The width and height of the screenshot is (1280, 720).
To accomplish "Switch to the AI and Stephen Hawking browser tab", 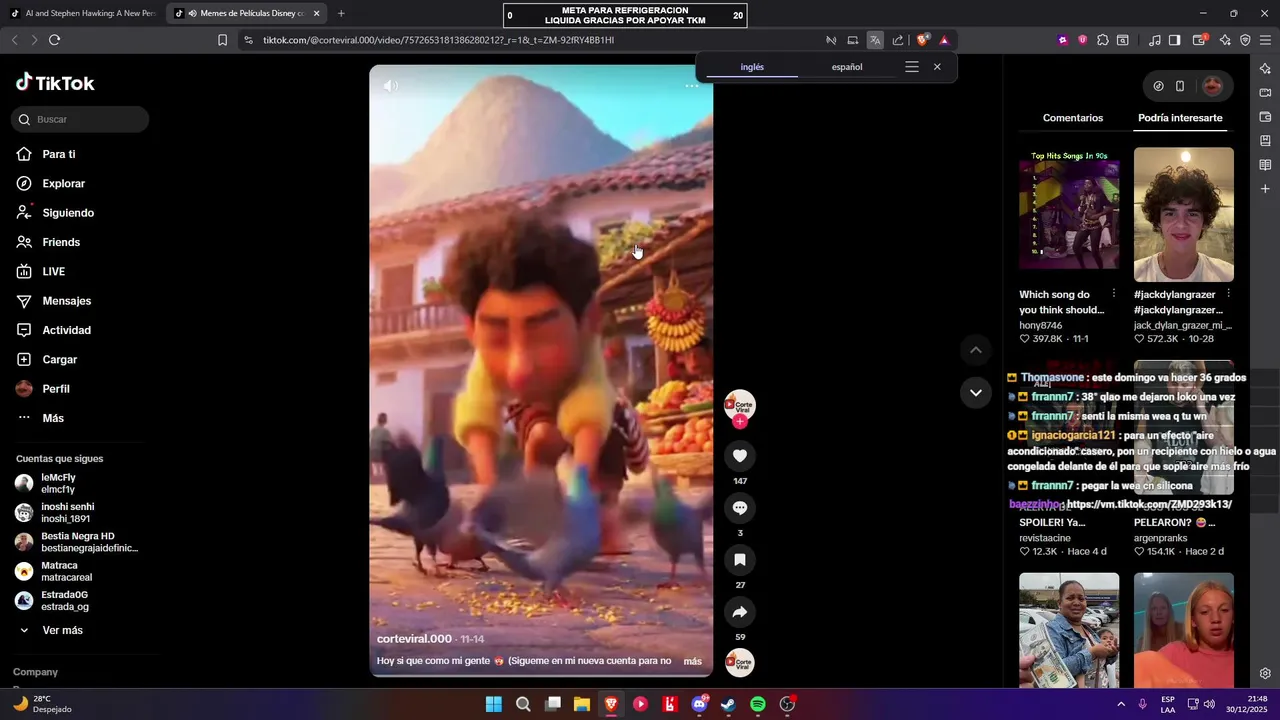I will (82, 13).
